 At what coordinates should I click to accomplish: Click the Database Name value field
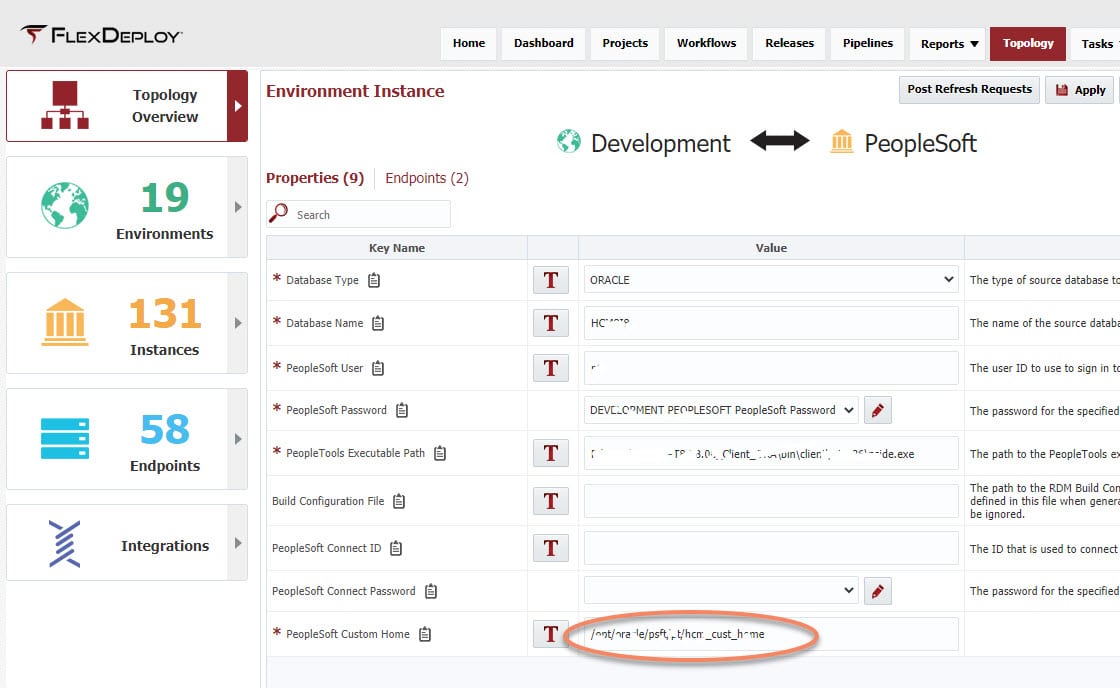pos(771,323)
